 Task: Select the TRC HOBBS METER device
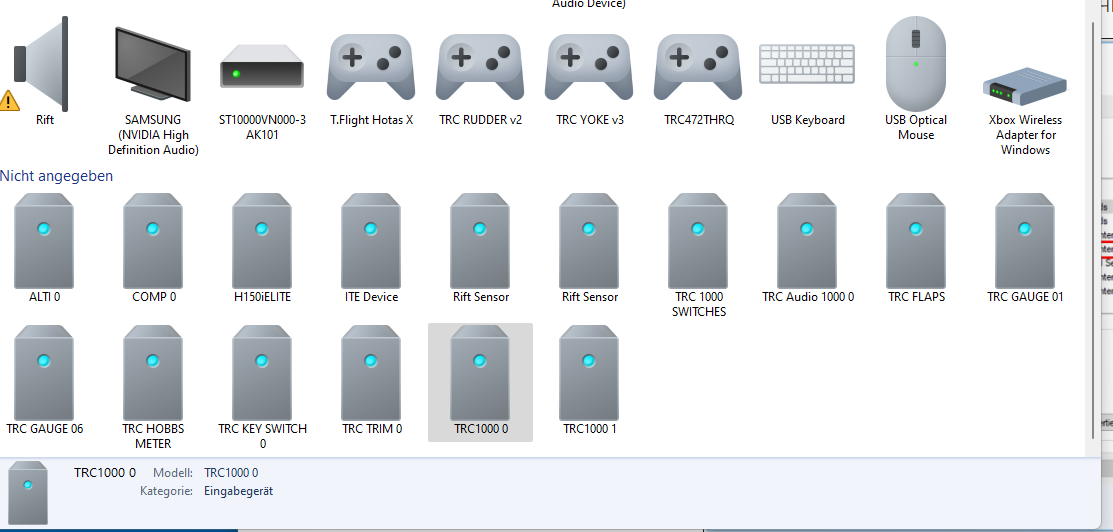pos(153,388)
